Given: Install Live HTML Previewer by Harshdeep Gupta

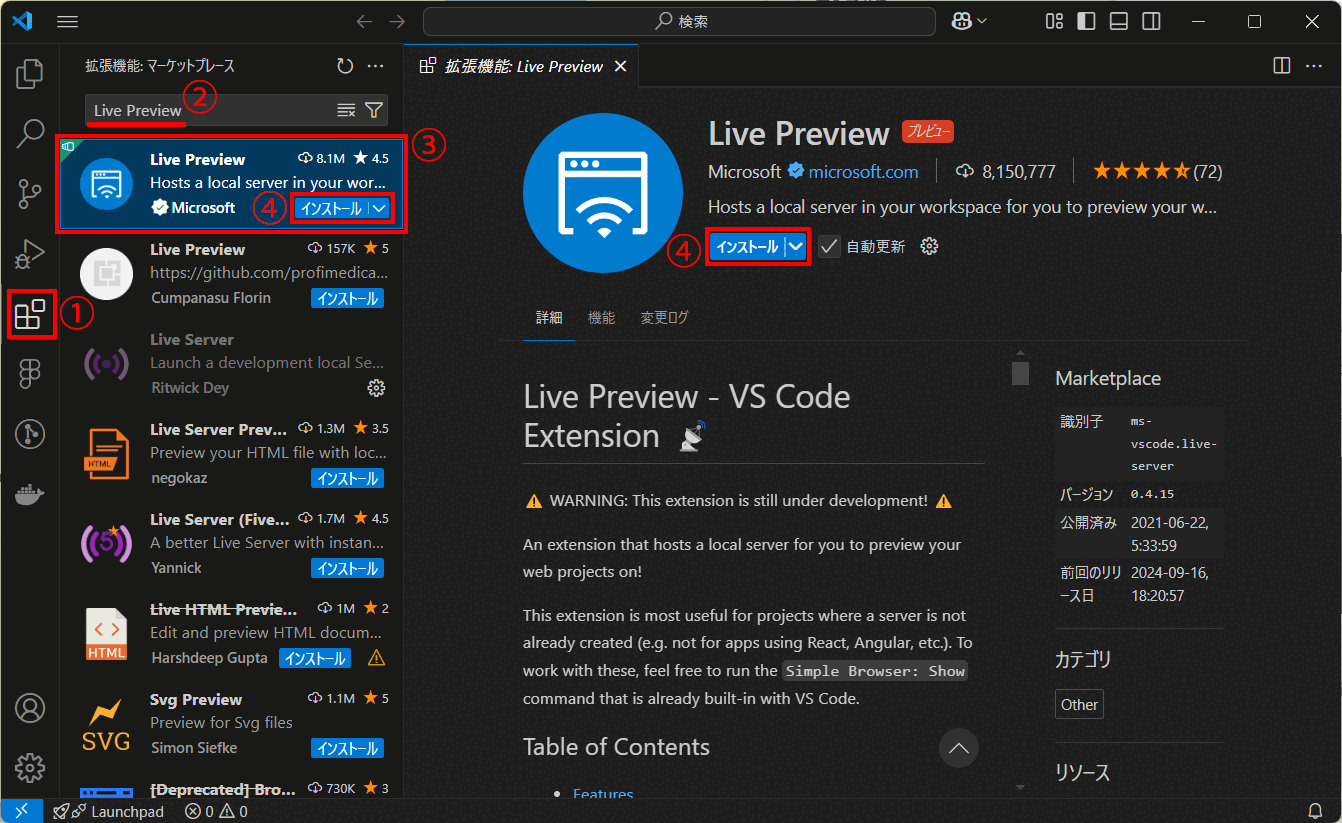Looking at the screenshot, I should tap(314, 658).
